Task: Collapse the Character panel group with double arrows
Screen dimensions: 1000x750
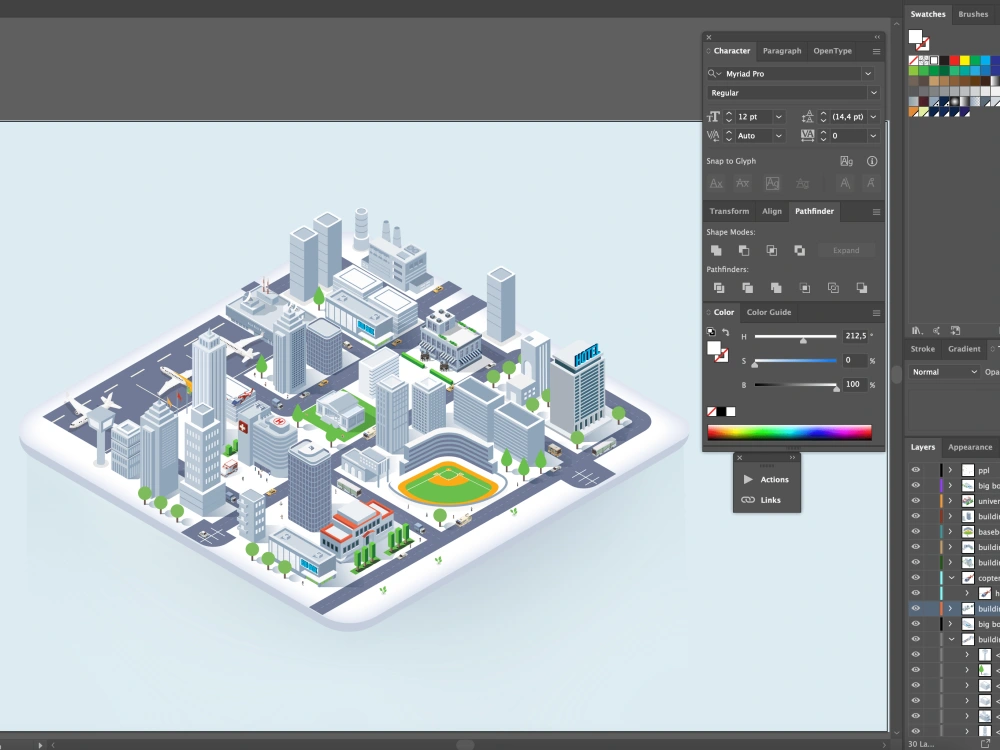Action: click(x=877, y=37)
